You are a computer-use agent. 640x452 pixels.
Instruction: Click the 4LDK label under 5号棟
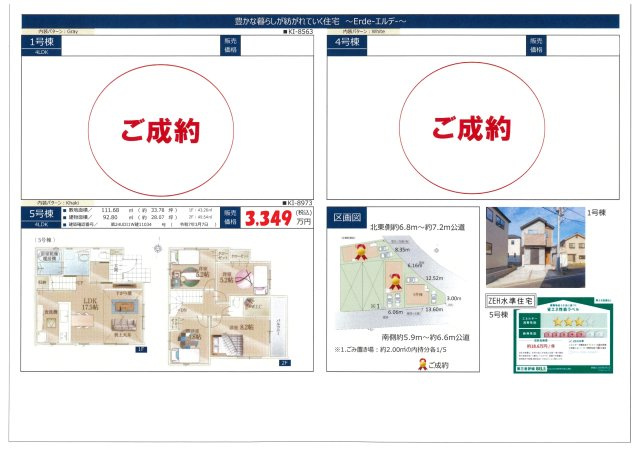41,224
